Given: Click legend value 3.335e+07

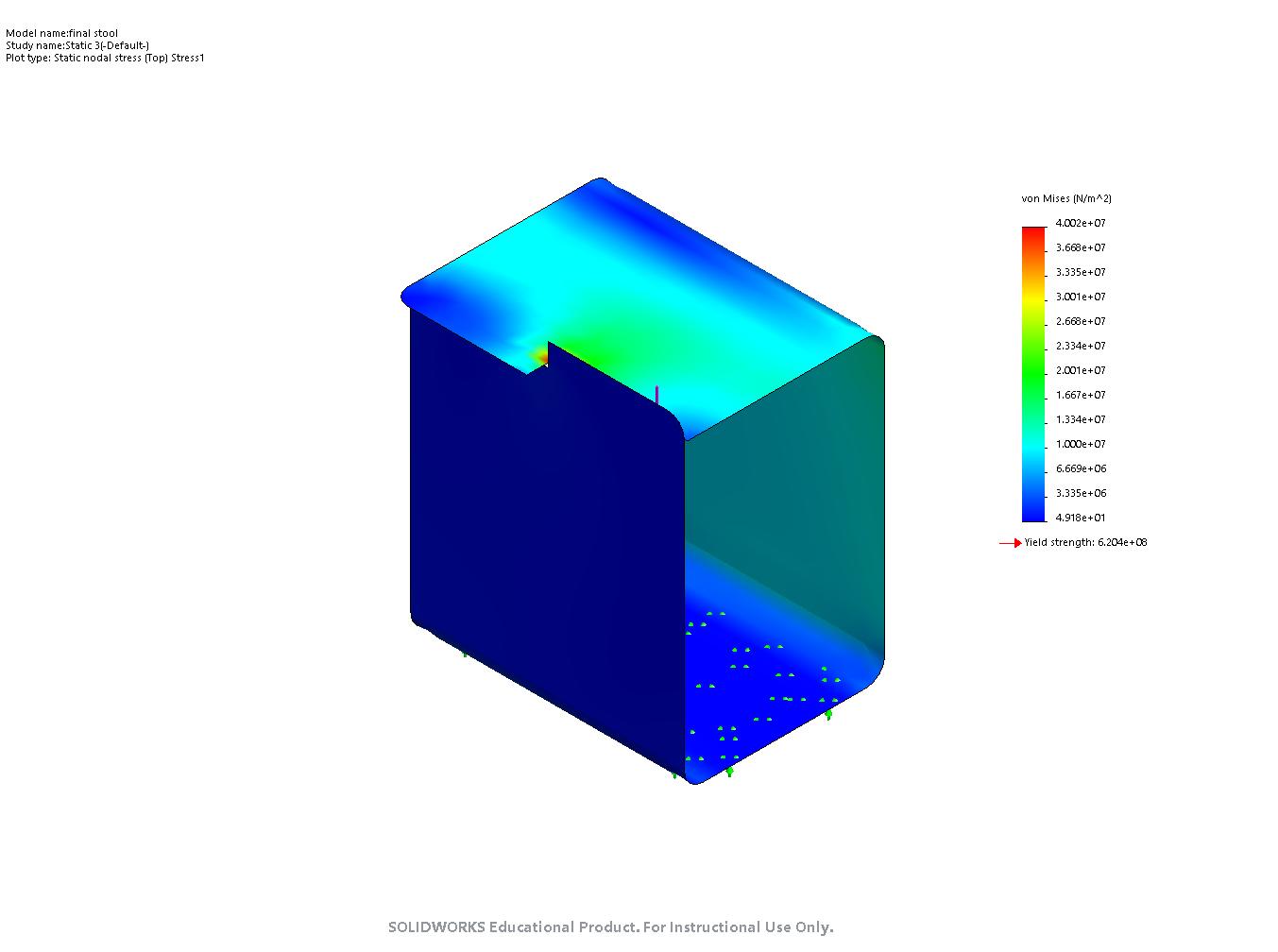Looking at the screenshot, I should [x=1081, y=272].
